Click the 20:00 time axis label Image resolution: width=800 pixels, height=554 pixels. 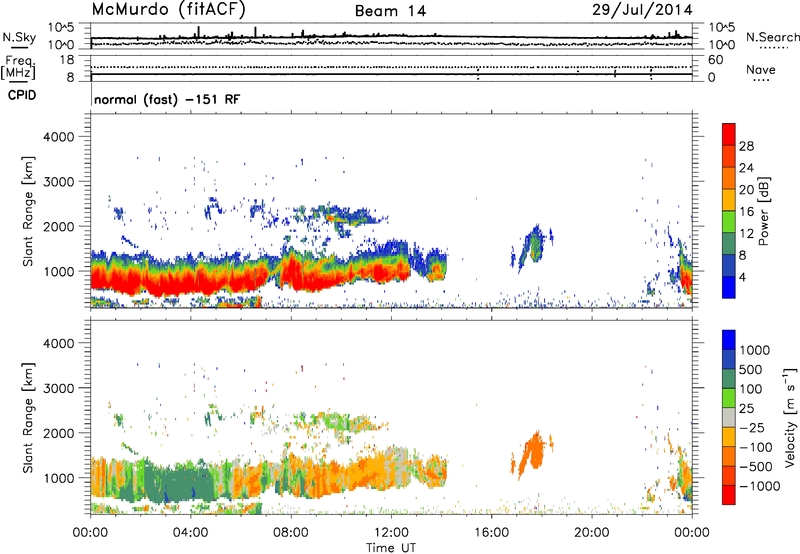(592, 533)
